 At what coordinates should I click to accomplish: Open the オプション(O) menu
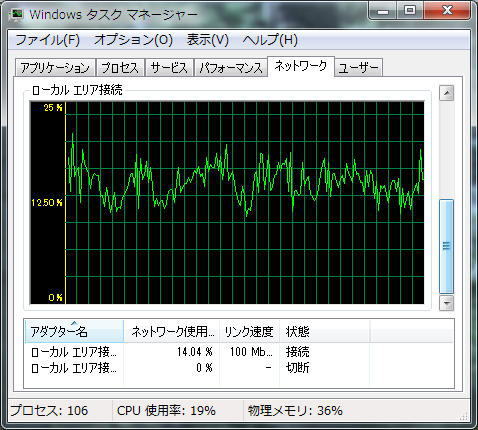[133, 40]
